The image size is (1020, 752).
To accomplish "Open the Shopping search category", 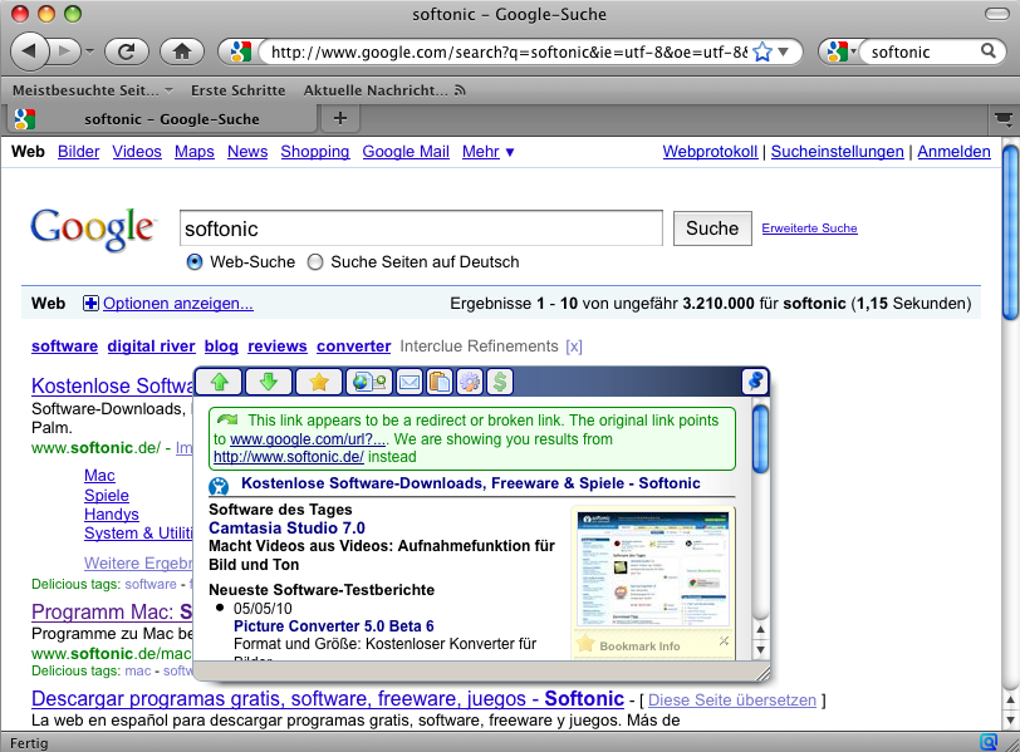I will 315,152.
